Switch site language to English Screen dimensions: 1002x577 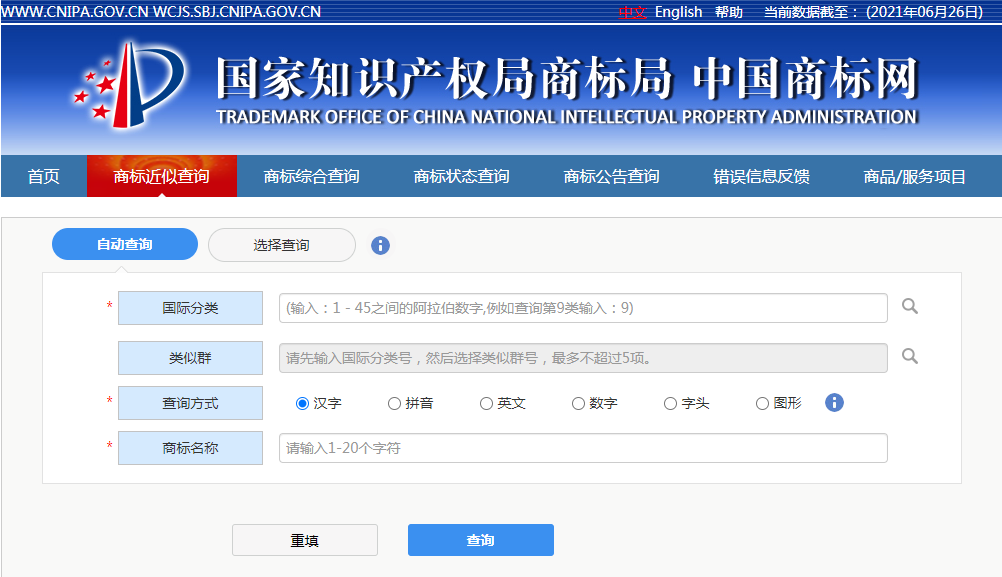(679, 12)
